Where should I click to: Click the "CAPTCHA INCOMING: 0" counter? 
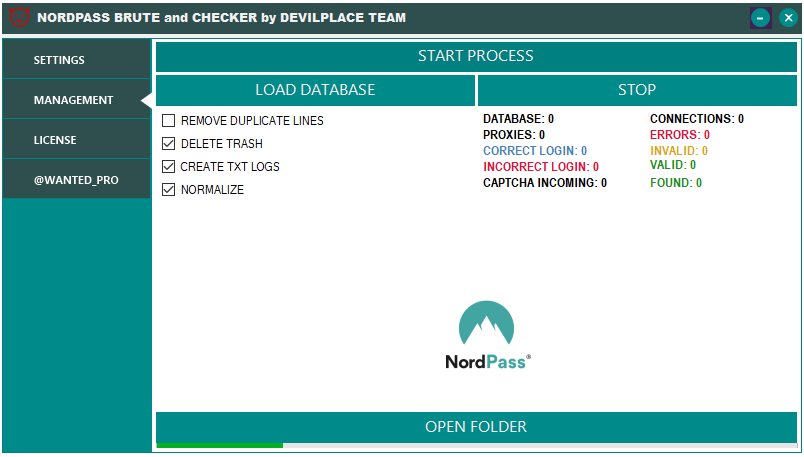tap(545, 183)
